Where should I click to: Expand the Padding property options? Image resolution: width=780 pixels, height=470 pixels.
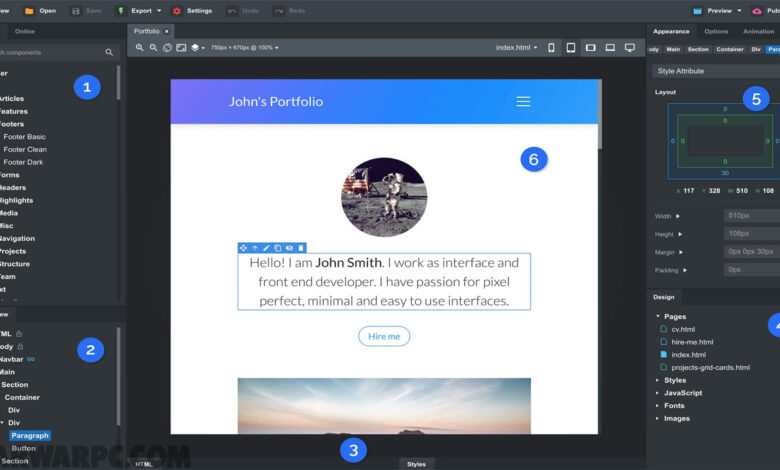[685, 270]
